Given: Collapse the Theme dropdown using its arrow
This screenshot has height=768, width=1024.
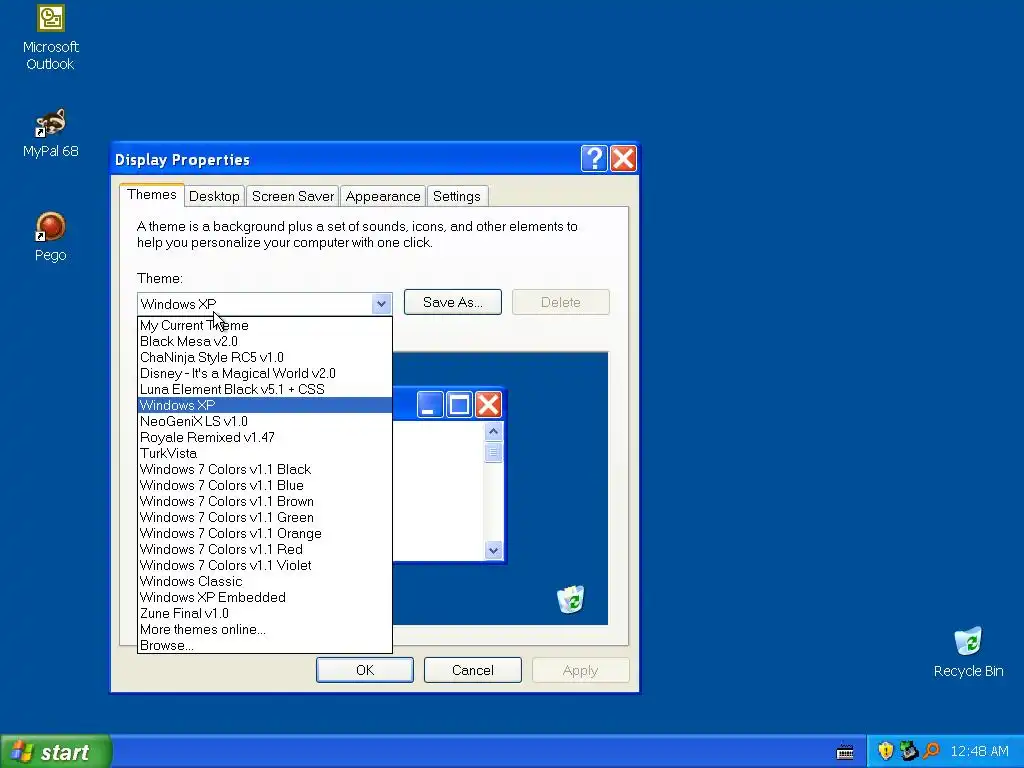Looking at the screenshot, I should (381, 304).
